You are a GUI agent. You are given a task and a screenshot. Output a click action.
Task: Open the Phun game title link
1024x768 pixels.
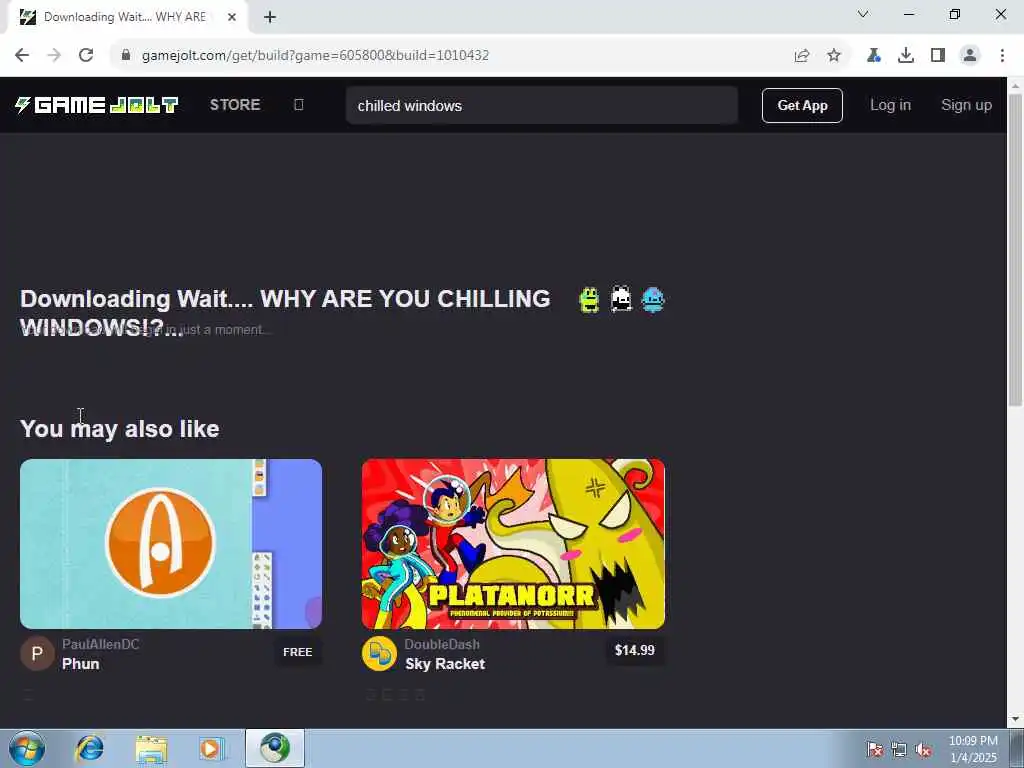tap(80, 664)
